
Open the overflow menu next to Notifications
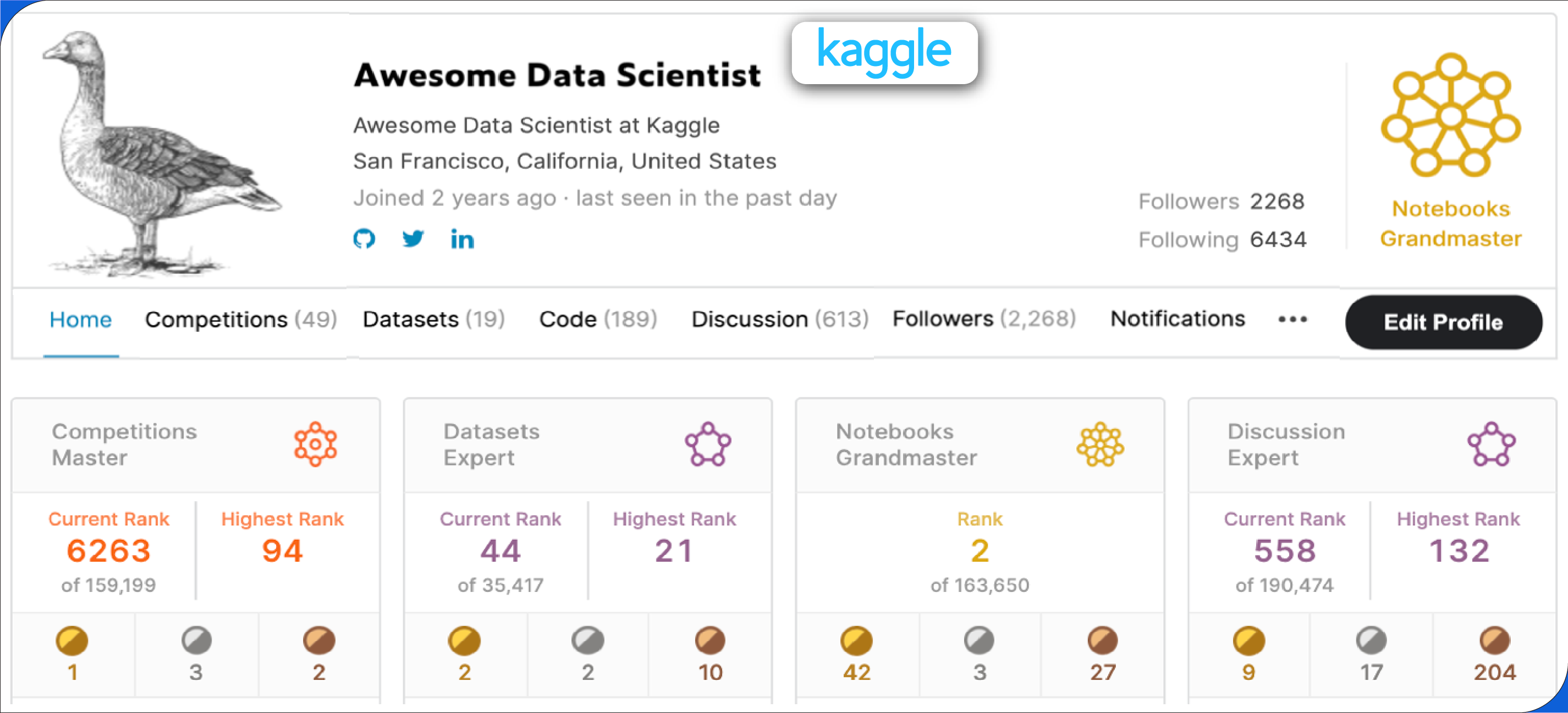click(x=1293, y=319)
